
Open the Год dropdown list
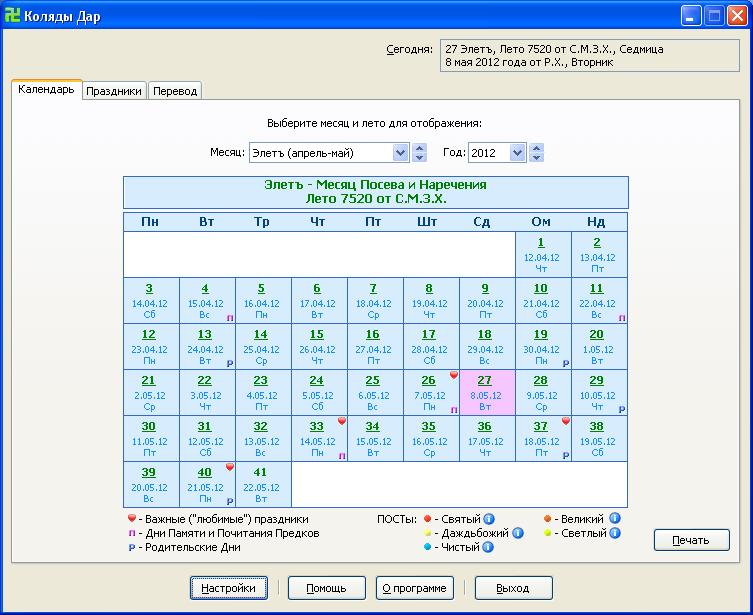(517, 153)
